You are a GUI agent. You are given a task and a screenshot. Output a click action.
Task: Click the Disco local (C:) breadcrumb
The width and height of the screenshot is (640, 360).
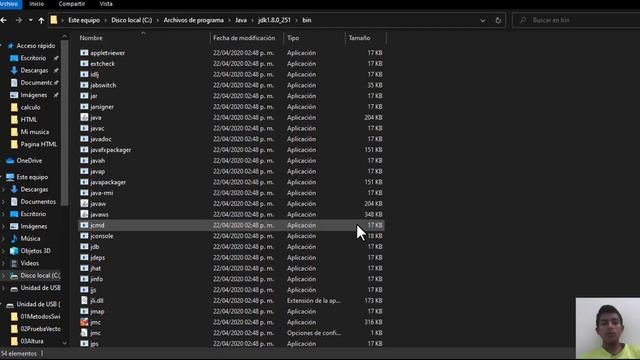click(131, 20)
